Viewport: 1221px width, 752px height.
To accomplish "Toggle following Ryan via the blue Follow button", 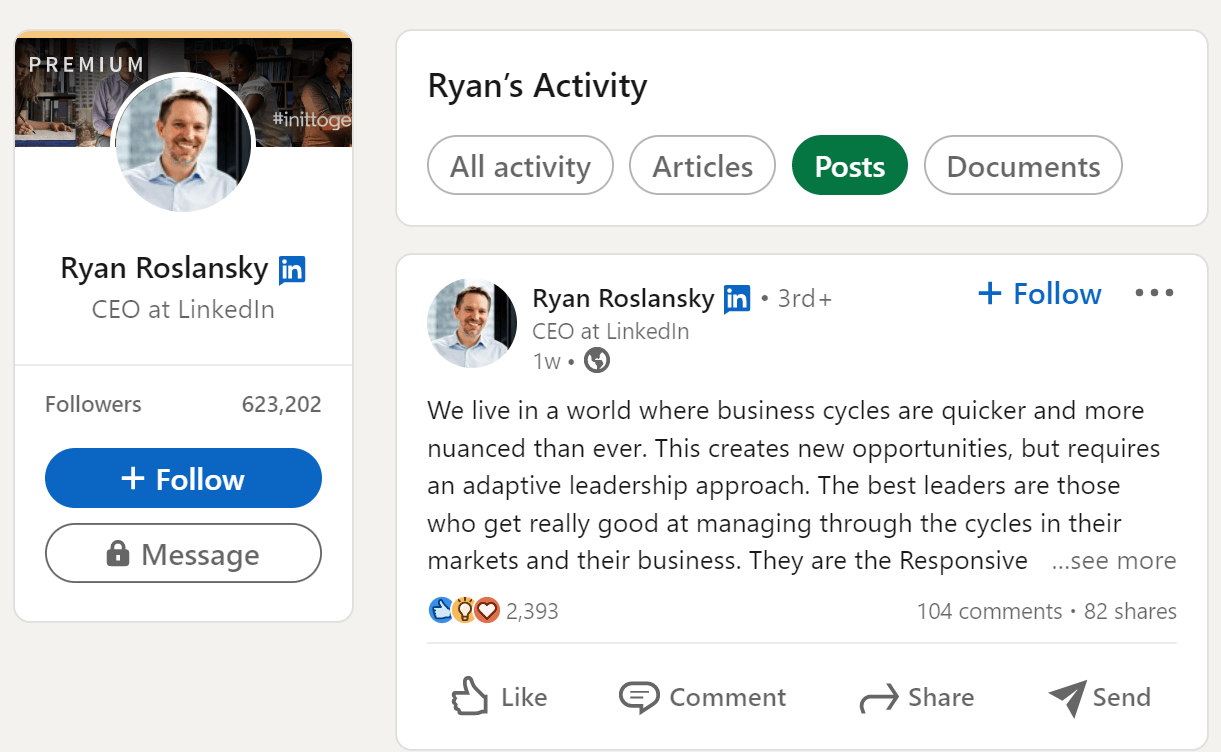I will coord(183,478).
